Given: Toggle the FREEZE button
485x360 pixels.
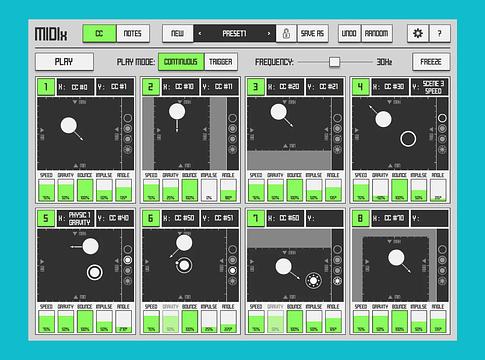Looking at the screenshot, I should coord(431,62).
